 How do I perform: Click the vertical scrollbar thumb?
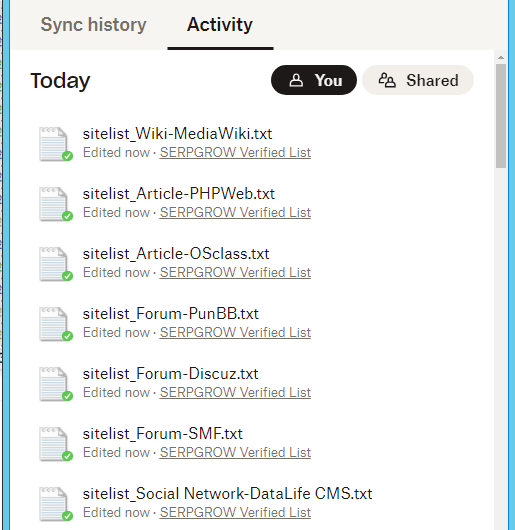[501, 116]
